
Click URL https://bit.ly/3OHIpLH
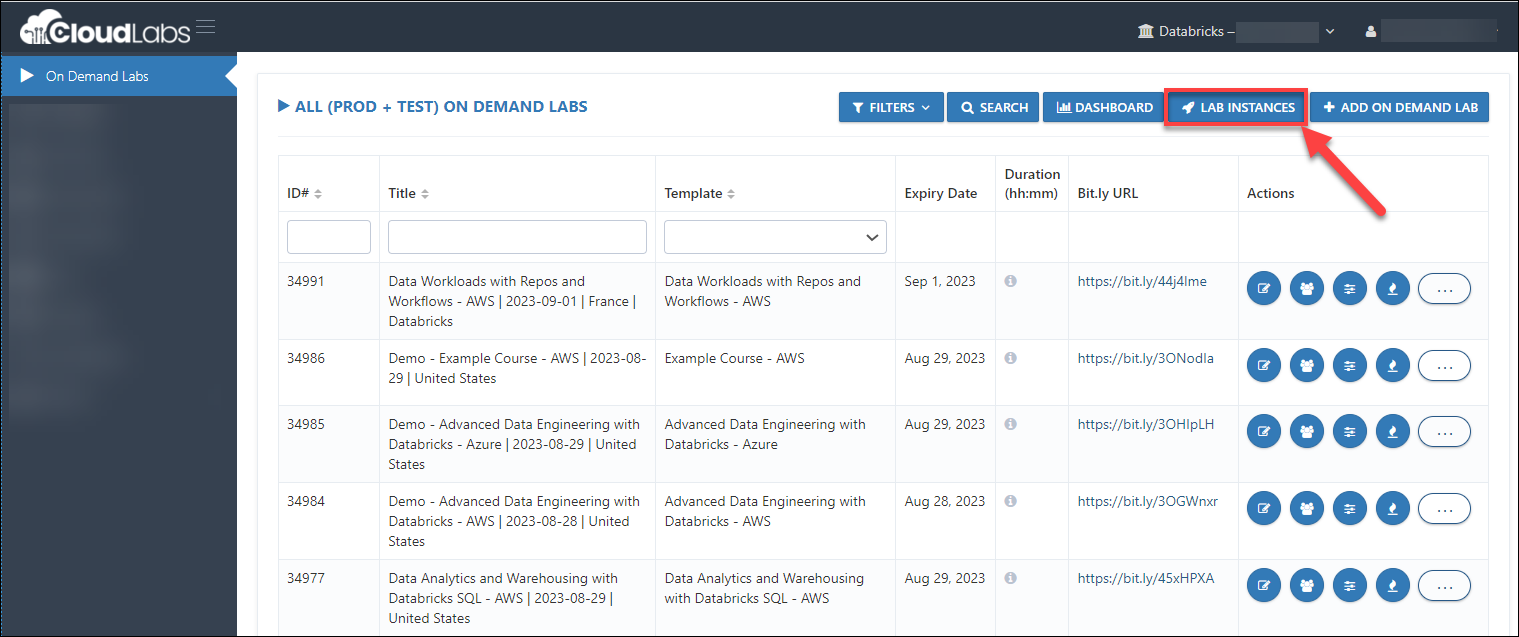pyautogui.click(x=1146, y=424)
